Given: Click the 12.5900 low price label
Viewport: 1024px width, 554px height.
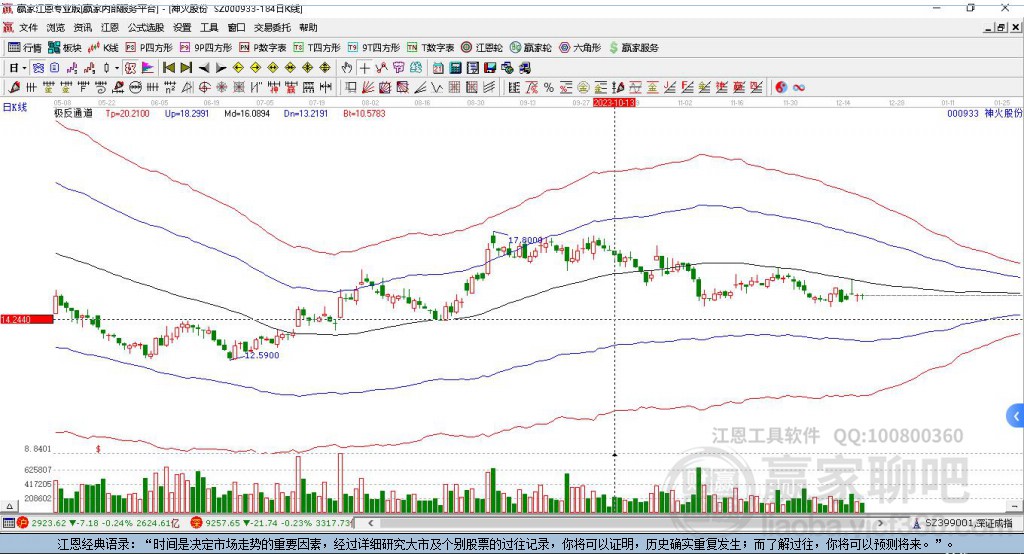Looking at the screenshot, I should tap(262, 355).
